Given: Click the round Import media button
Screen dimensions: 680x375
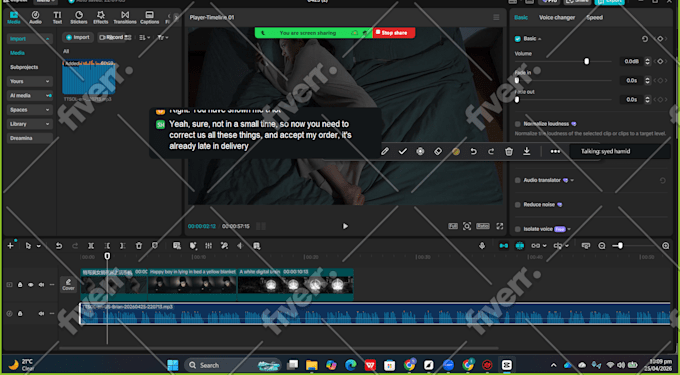Looking at the screenshot, I should [x=78, y=37].
